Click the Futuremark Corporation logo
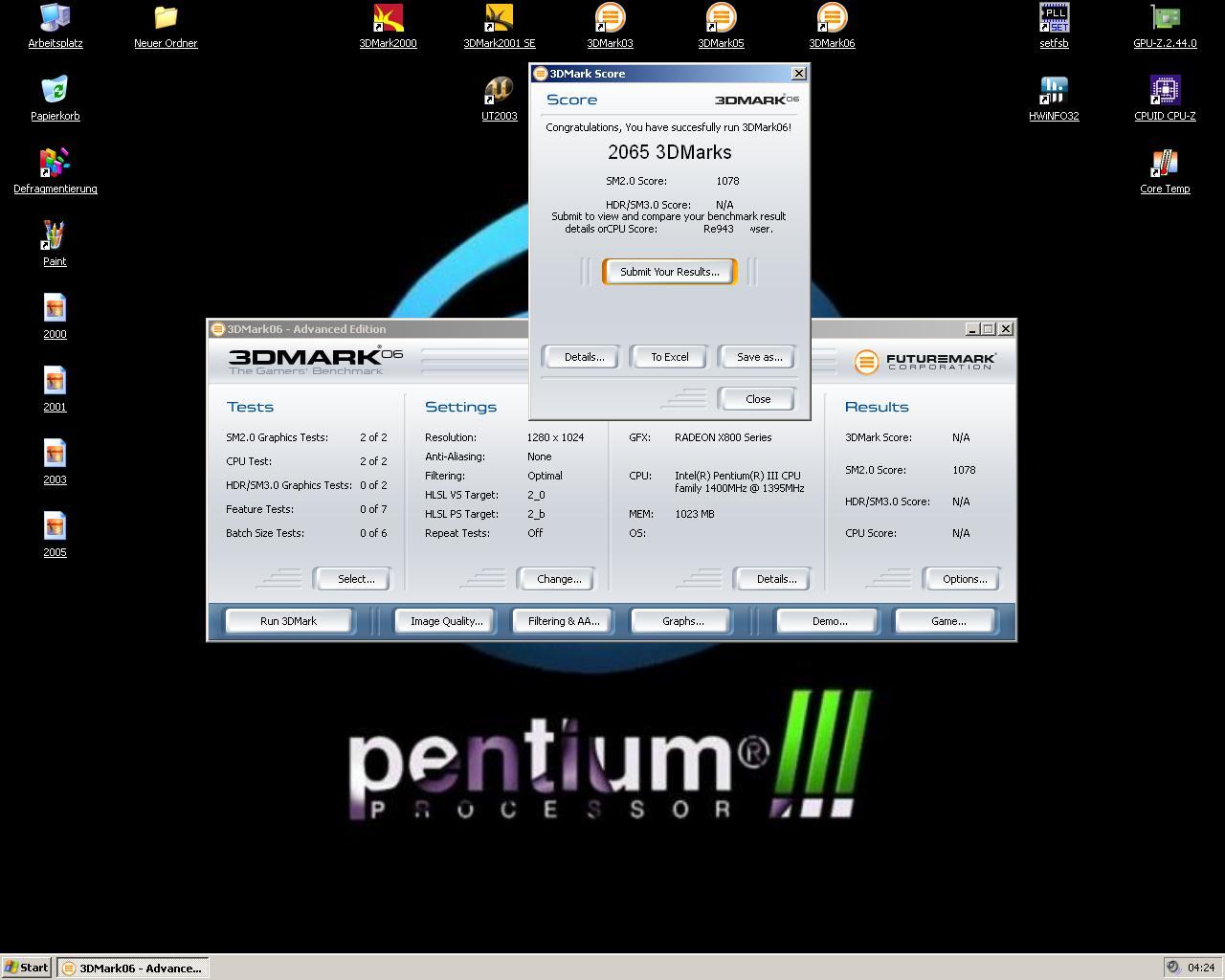Screen dimensions: 1225x980 (924, 361)
